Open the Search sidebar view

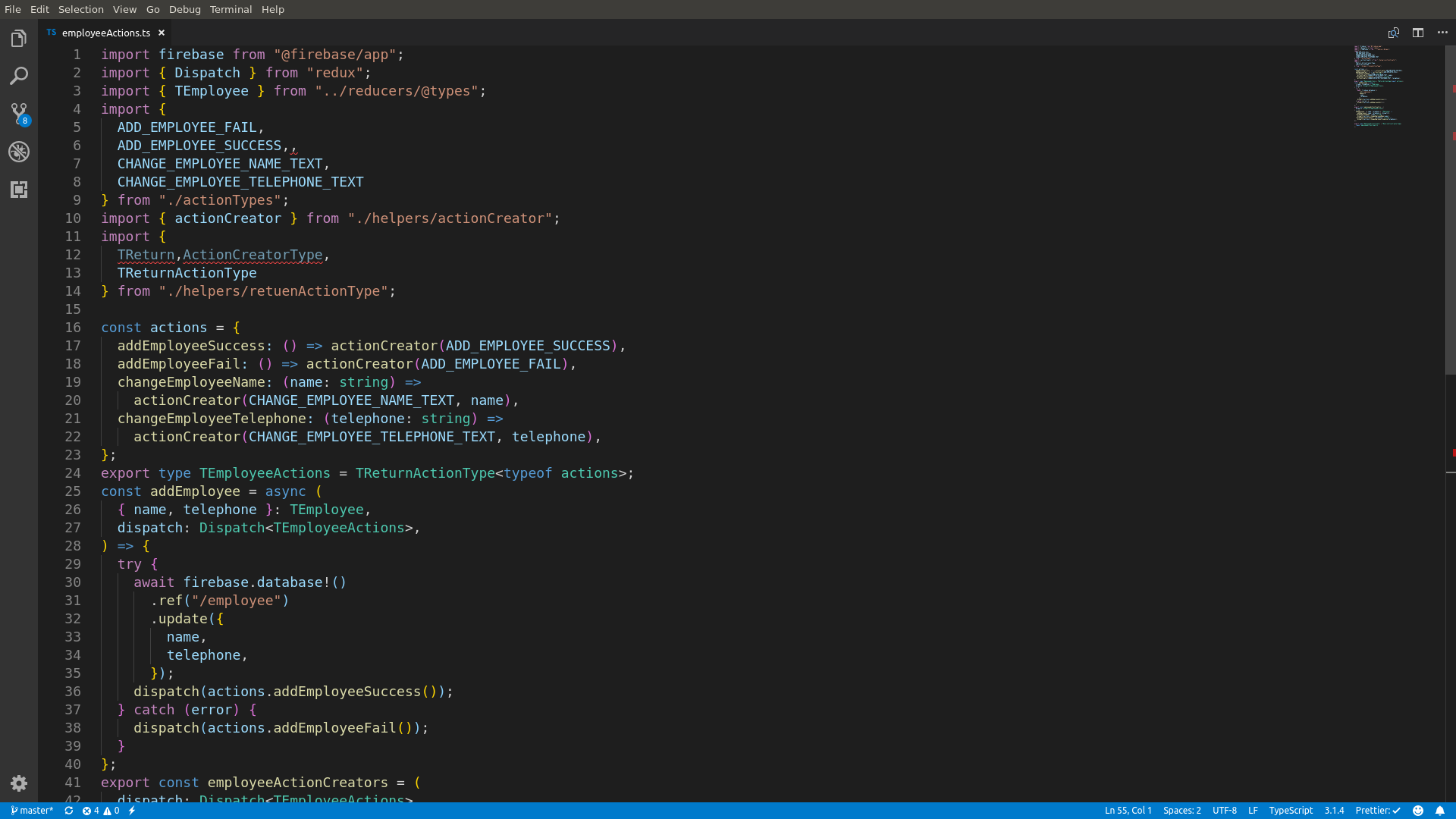click(19, 76)
